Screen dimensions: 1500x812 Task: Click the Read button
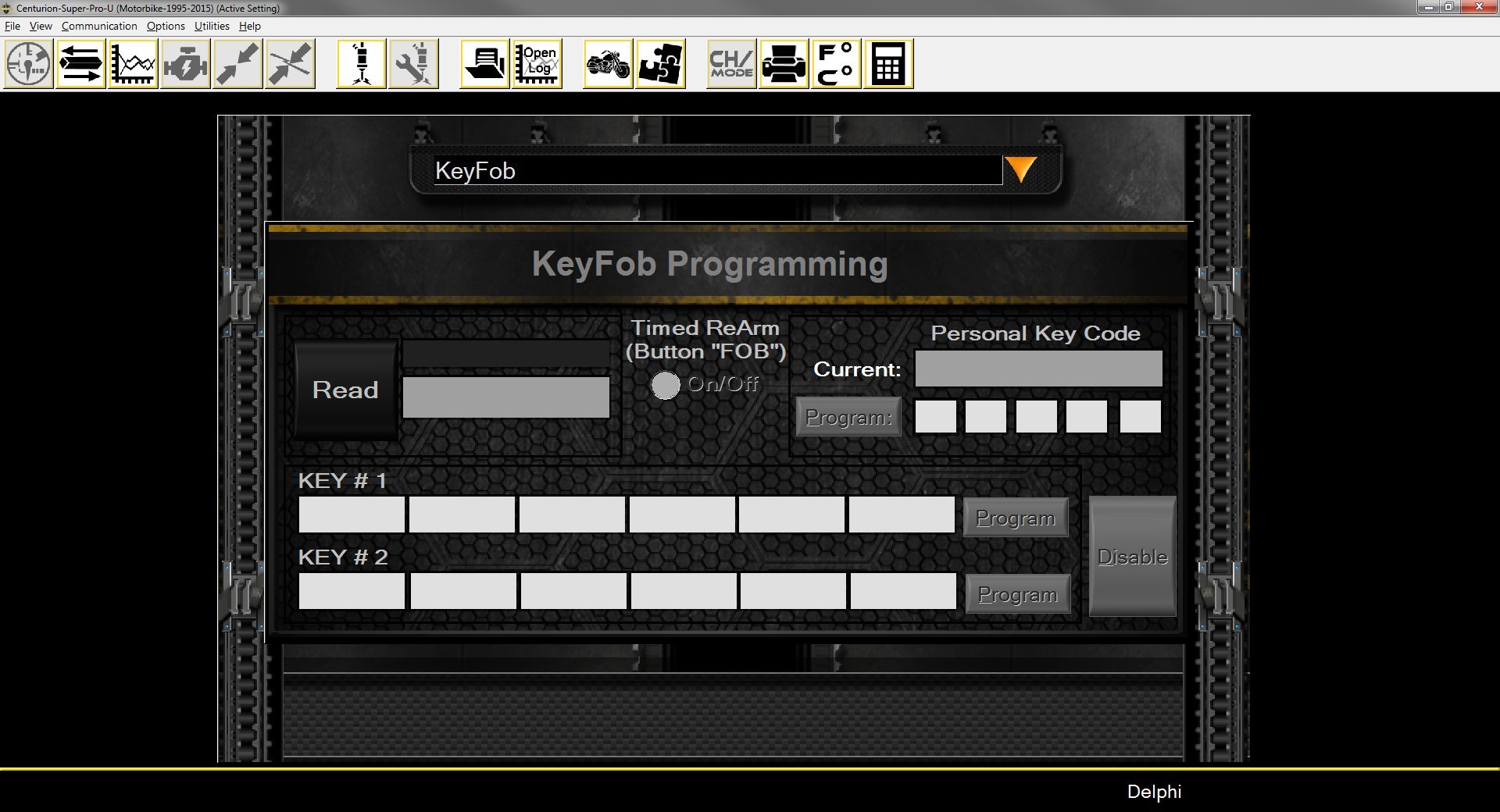coord(345,390)
